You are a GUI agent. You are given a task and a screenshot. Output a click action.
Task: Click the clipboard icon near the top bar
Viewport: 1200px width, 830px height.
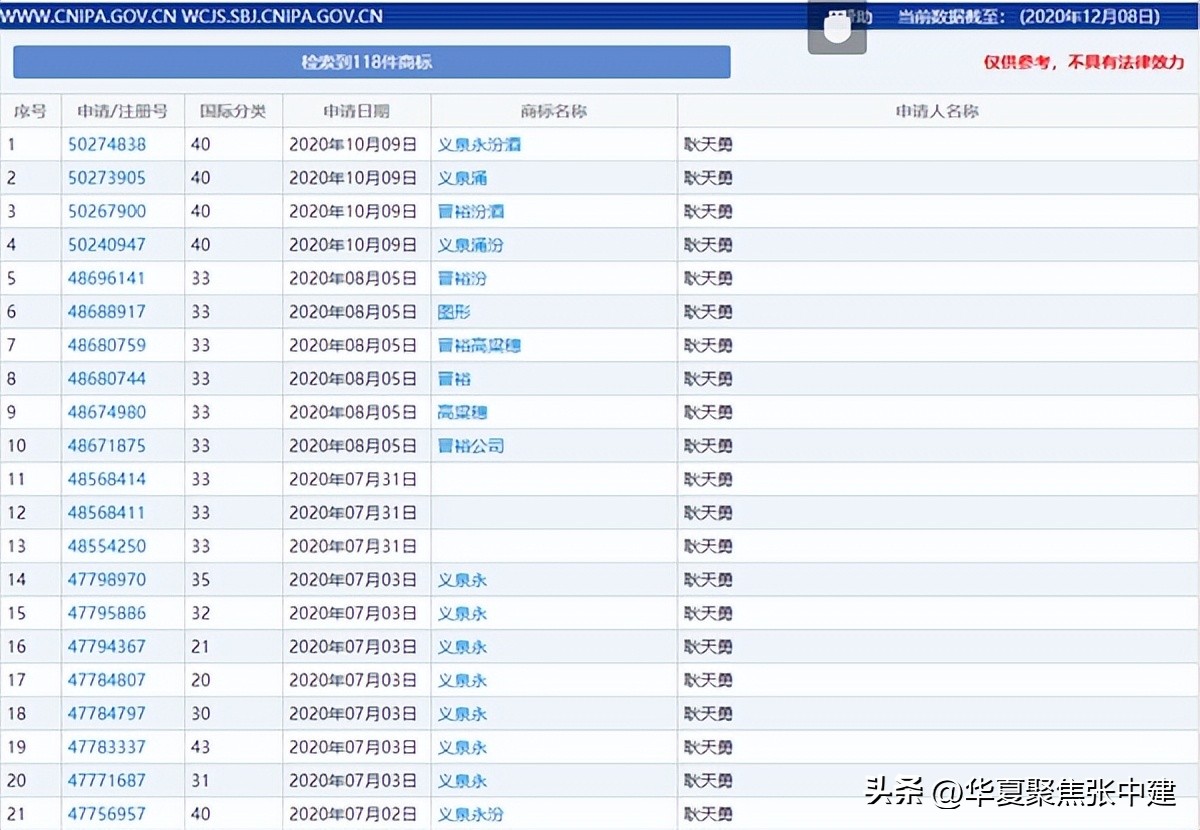pyautogui.click(x=835, y=26)
